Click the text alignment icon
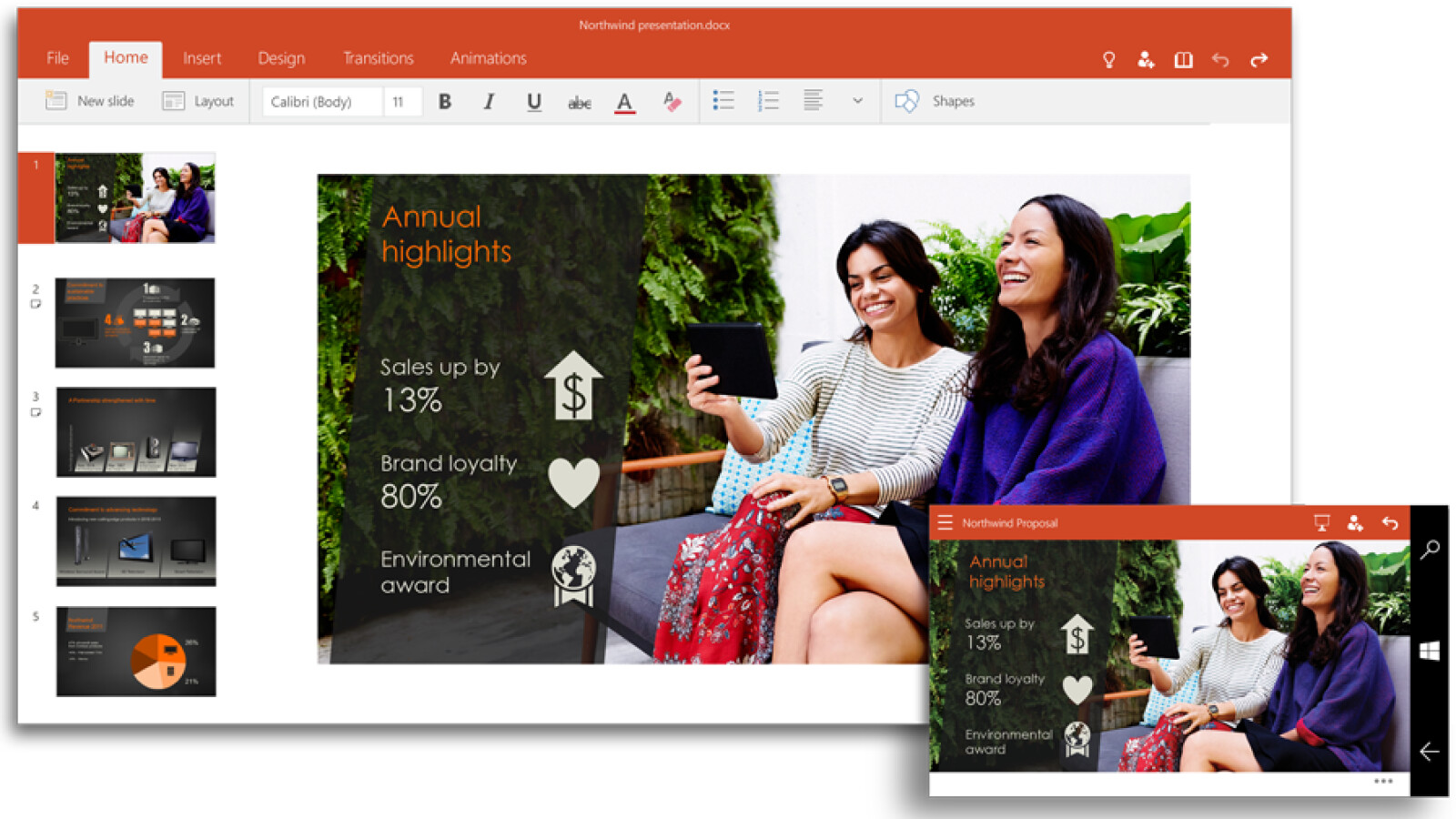Viewport: 1456px width, 819px height. click(x=813, y=100)
